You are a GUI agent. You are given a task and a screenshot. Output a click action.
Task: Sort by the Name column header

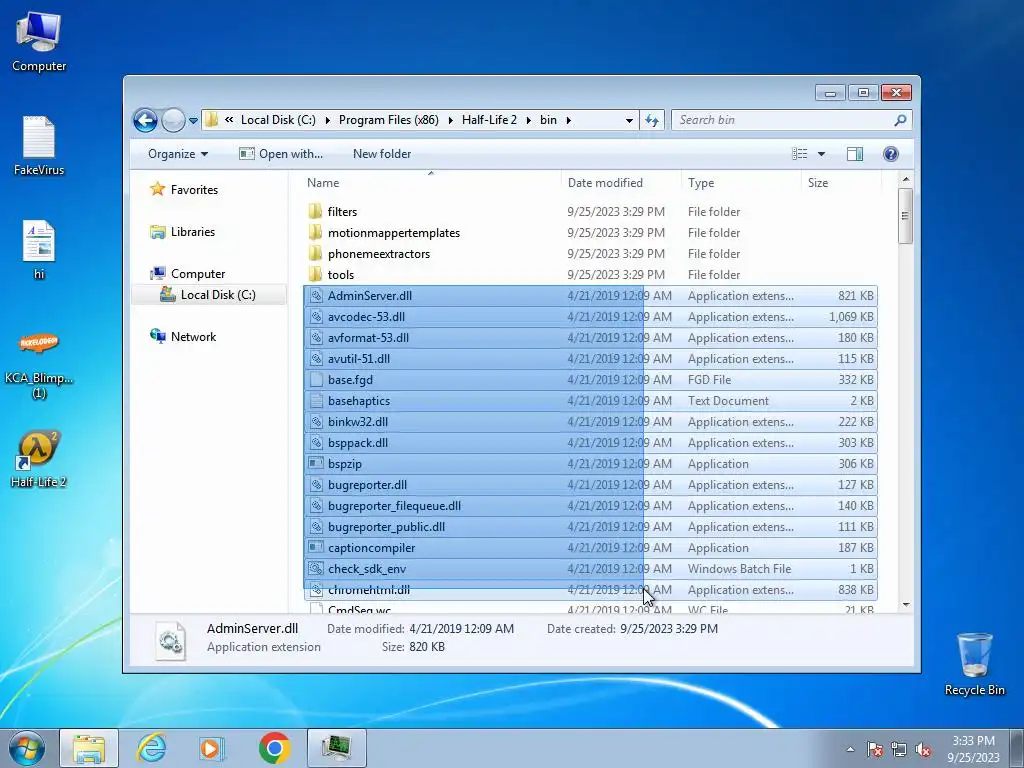point(431,183)
